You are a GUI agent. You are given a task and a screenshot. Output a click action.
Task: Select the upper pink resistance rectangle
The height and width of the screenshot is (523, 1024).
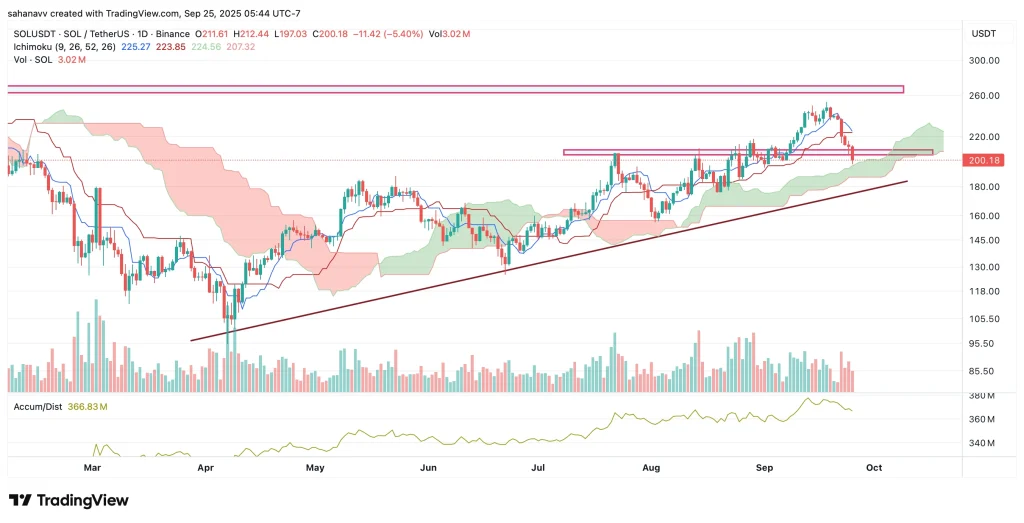(x=455, y=89)
